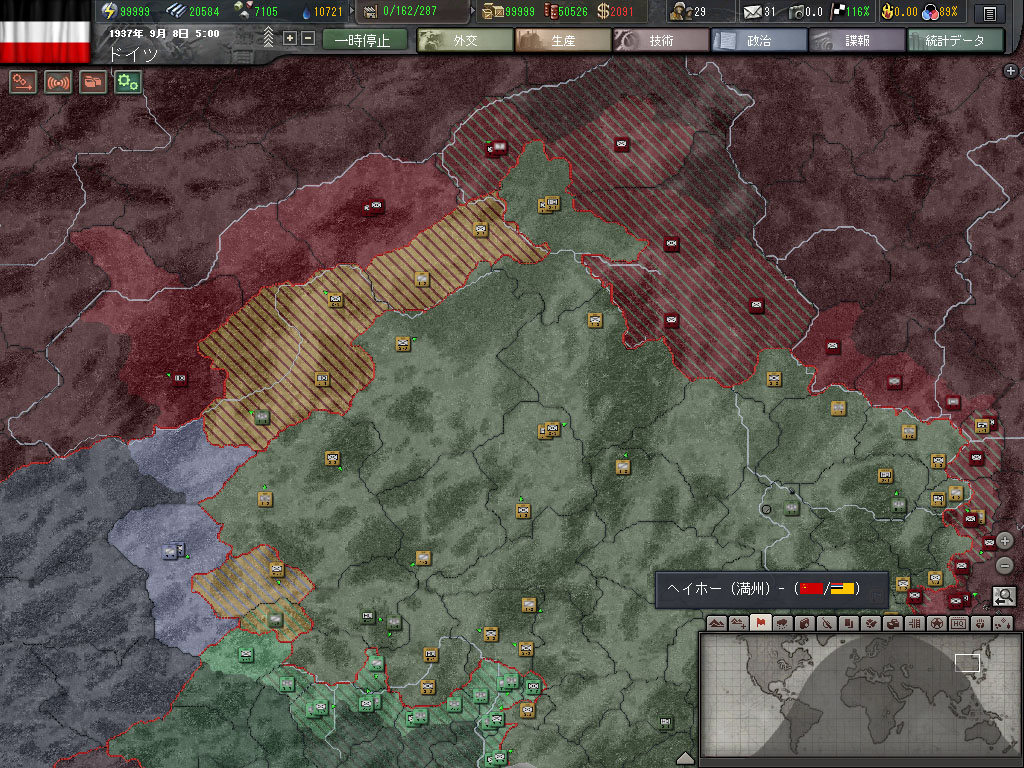1024x768 pixels.
Task: Decrease game speed with minus button
Action: pos(308,39)
